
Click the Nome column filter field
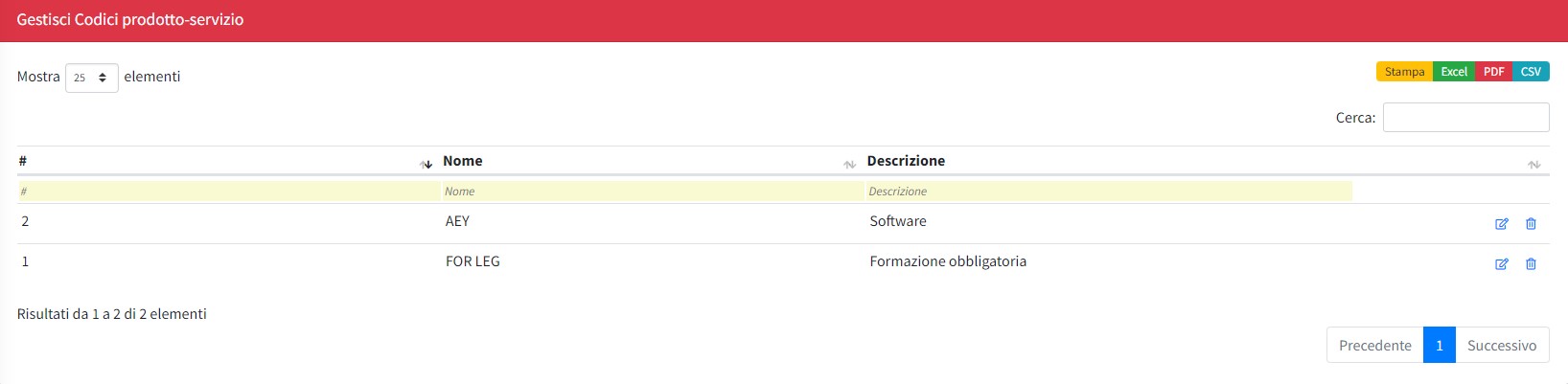[x=652, y=192]
